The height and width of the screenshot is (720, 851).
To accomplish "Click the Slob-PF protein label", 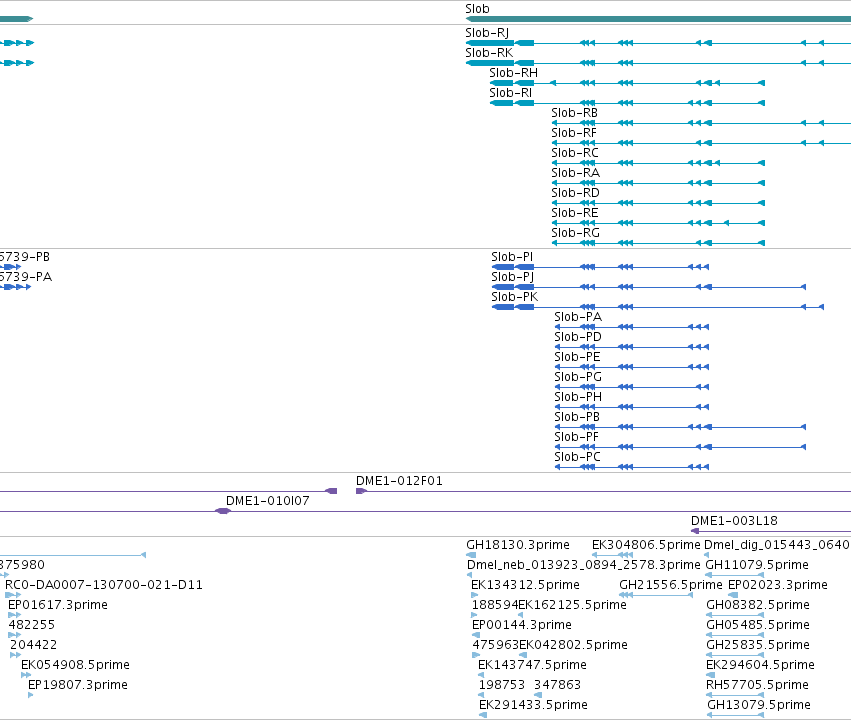I will 576,437.
